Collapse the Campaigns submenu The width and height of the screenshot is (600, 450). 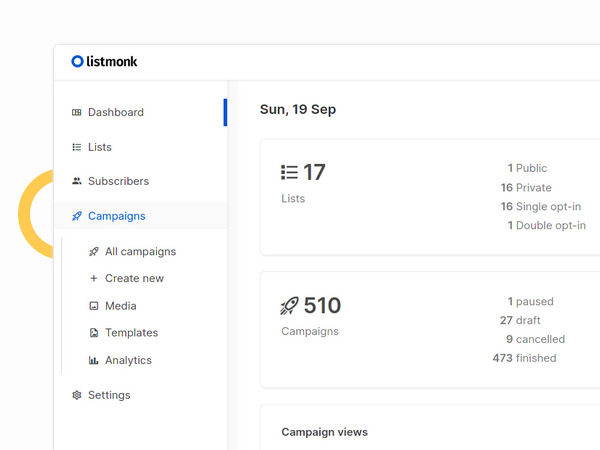(x=117, y=216)
